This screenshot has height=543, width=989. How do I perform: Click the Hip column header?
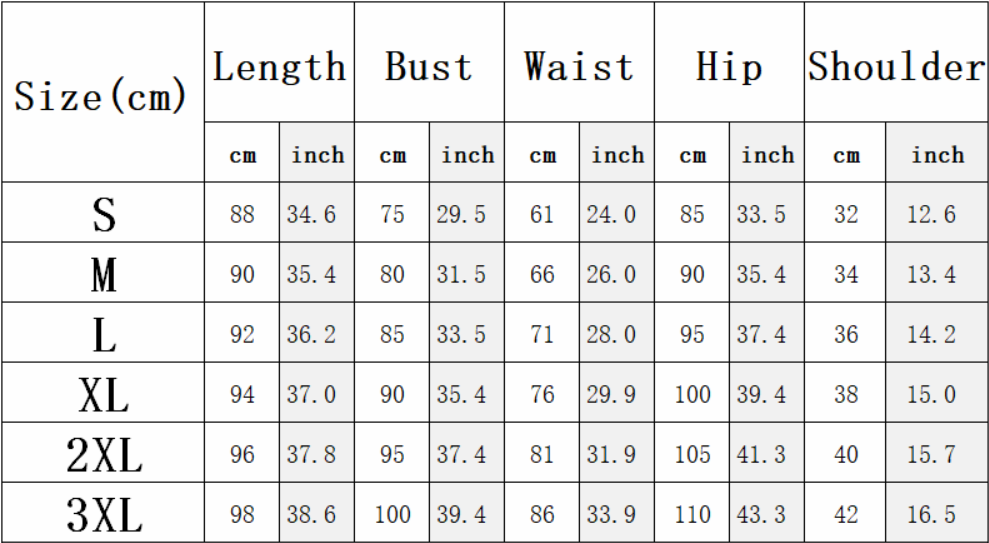729,62
